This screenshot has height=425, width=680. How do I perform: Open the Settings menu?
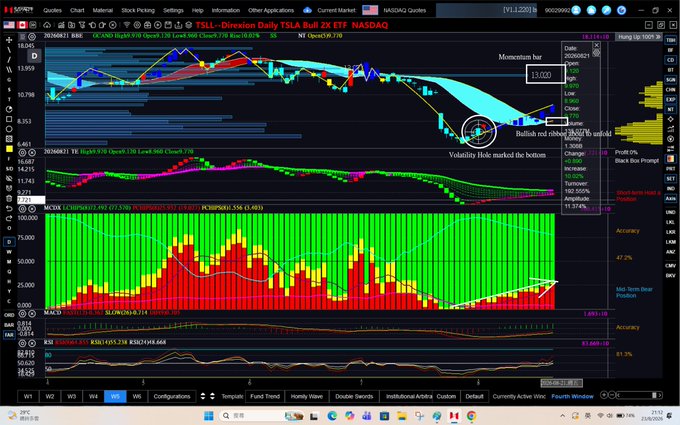click(173, 10)
